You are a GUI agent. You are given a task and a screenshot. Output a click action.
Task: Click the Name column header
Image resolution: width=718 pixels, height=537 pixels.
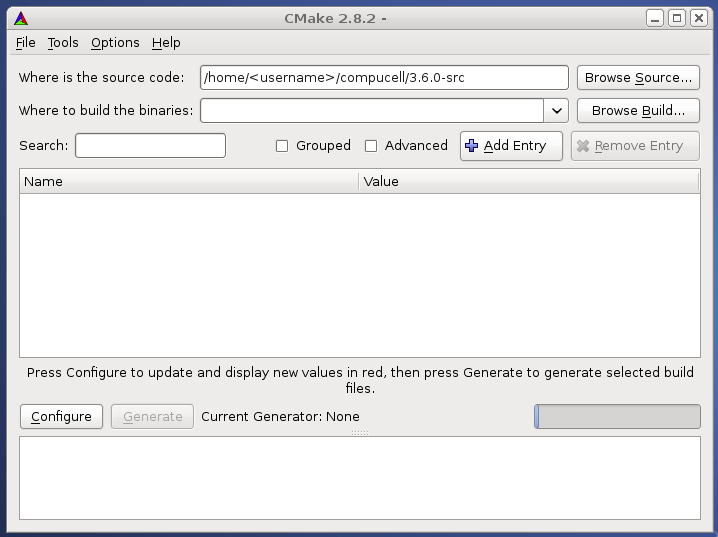[189, 181]
